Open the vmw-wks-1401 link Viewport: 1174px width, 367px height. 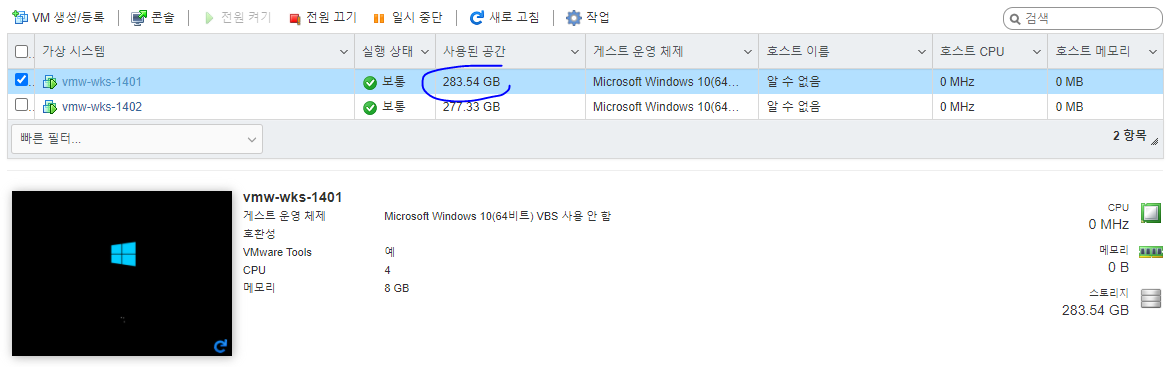(x=102, y=82)
